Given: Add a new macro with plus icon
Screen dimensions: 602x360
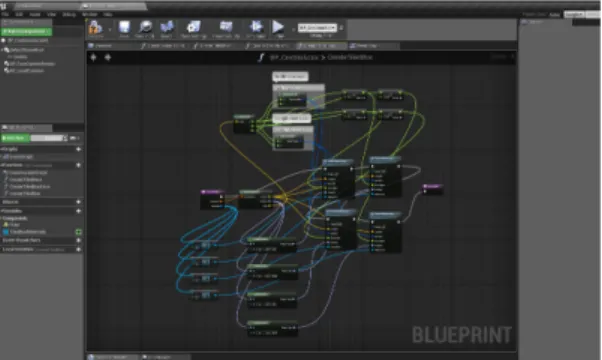Looking at the screenshot, I should [78, 202].
